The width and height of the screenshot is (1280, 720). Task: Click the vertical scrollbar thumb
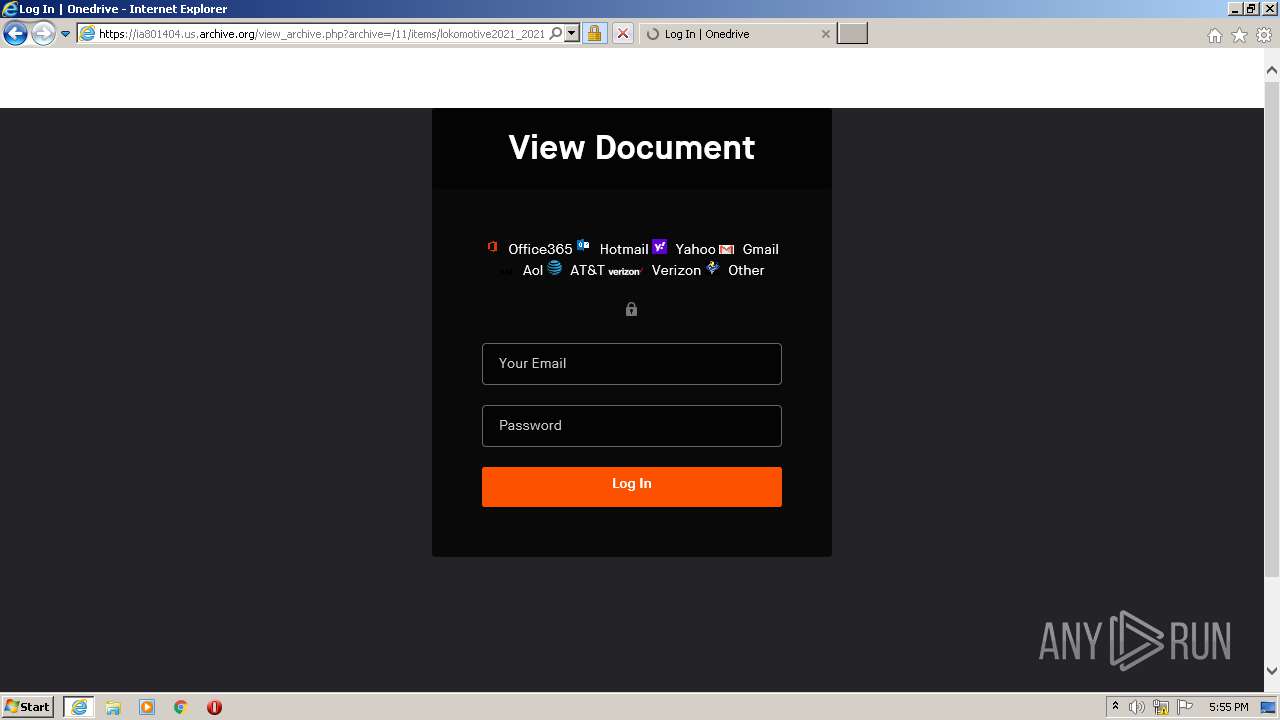pos(1272,329)
